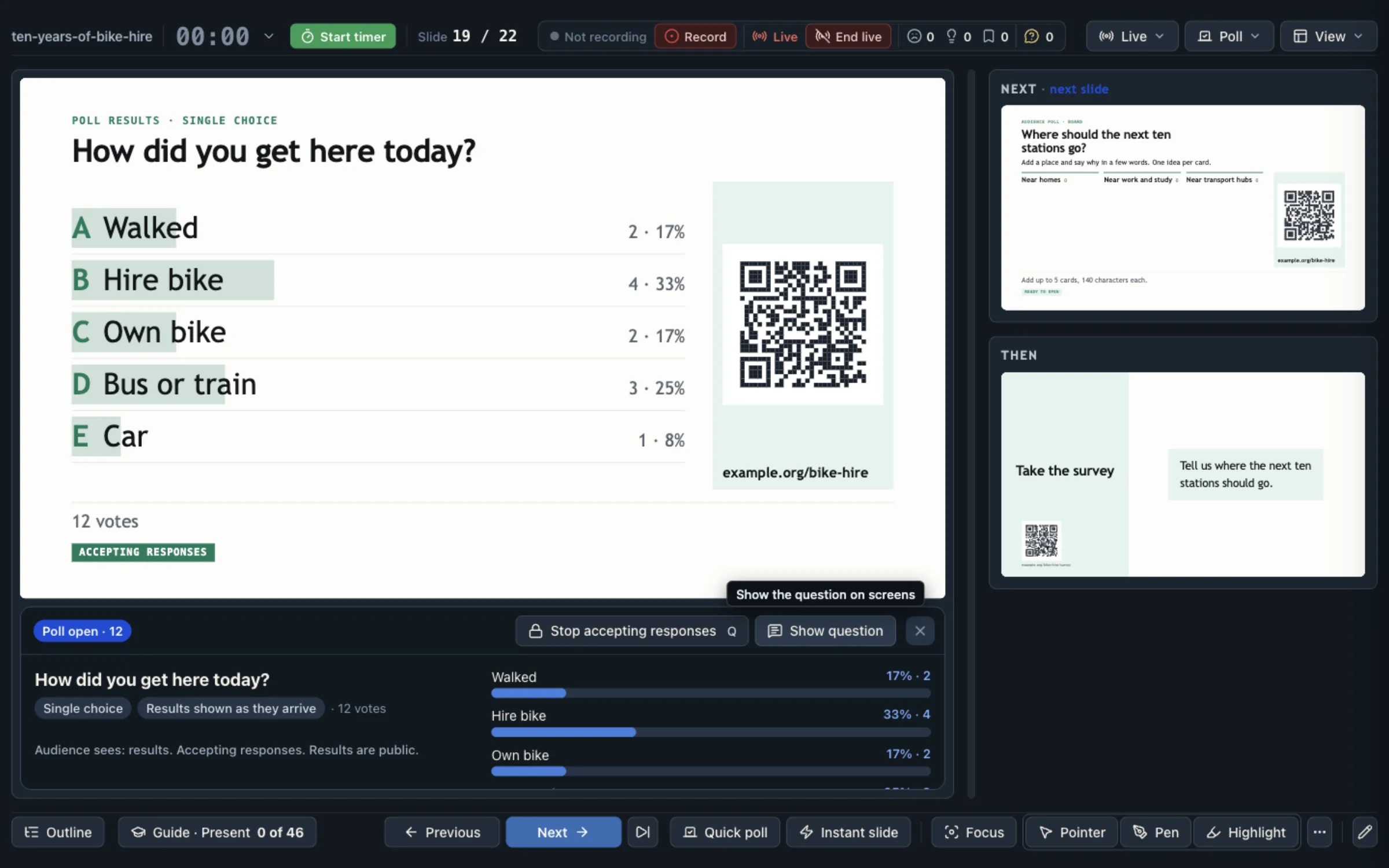
Task: Select the Pointer tool
Action: tap(1072, 832)
